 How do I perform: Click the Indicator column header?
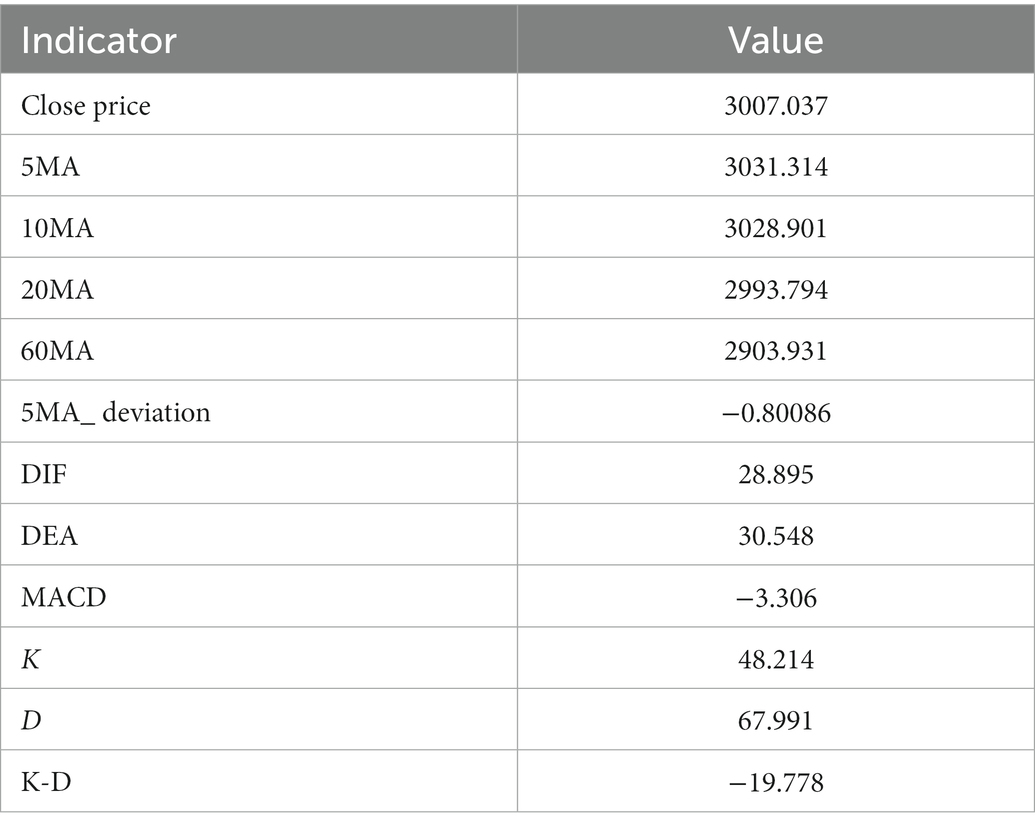tap(98, 40)
